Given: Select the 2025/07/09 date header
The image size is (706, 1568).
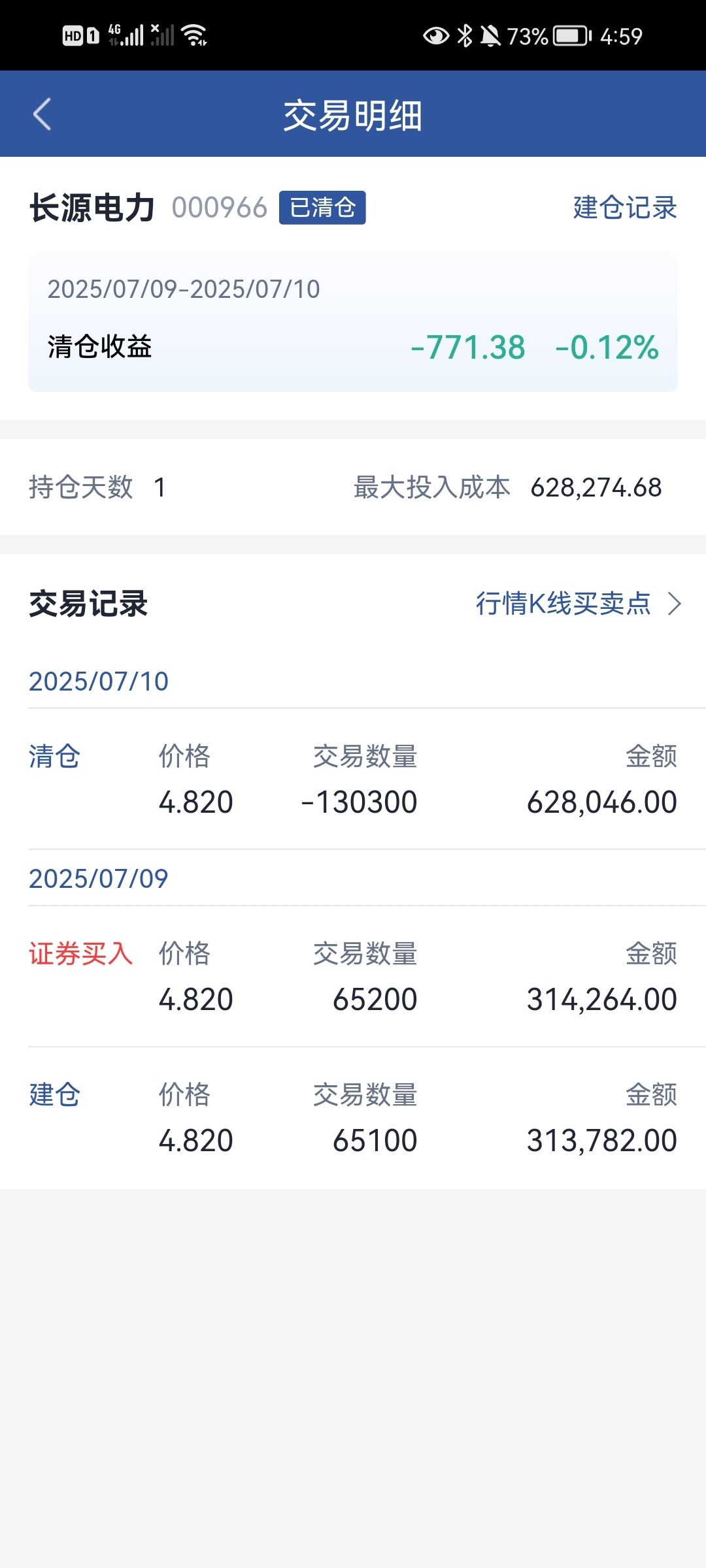Looking at the screenshot, I should tap(99, 879).
